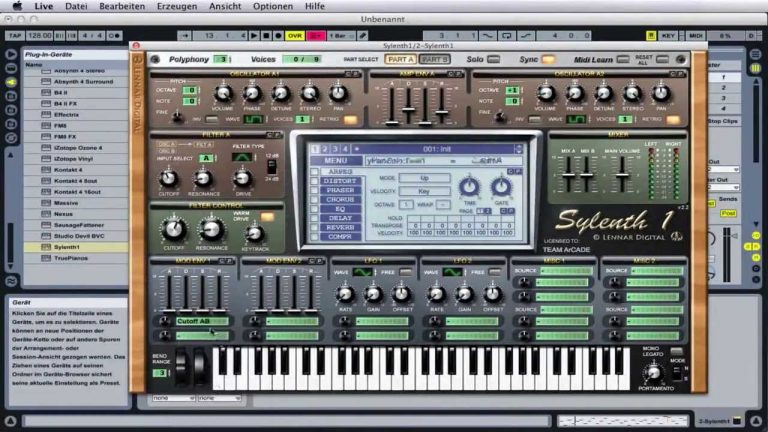Viewport: 768px width, 432px height.
Task: Toggle the LFO 1 Free switch
Action: (x=406, y=272)
